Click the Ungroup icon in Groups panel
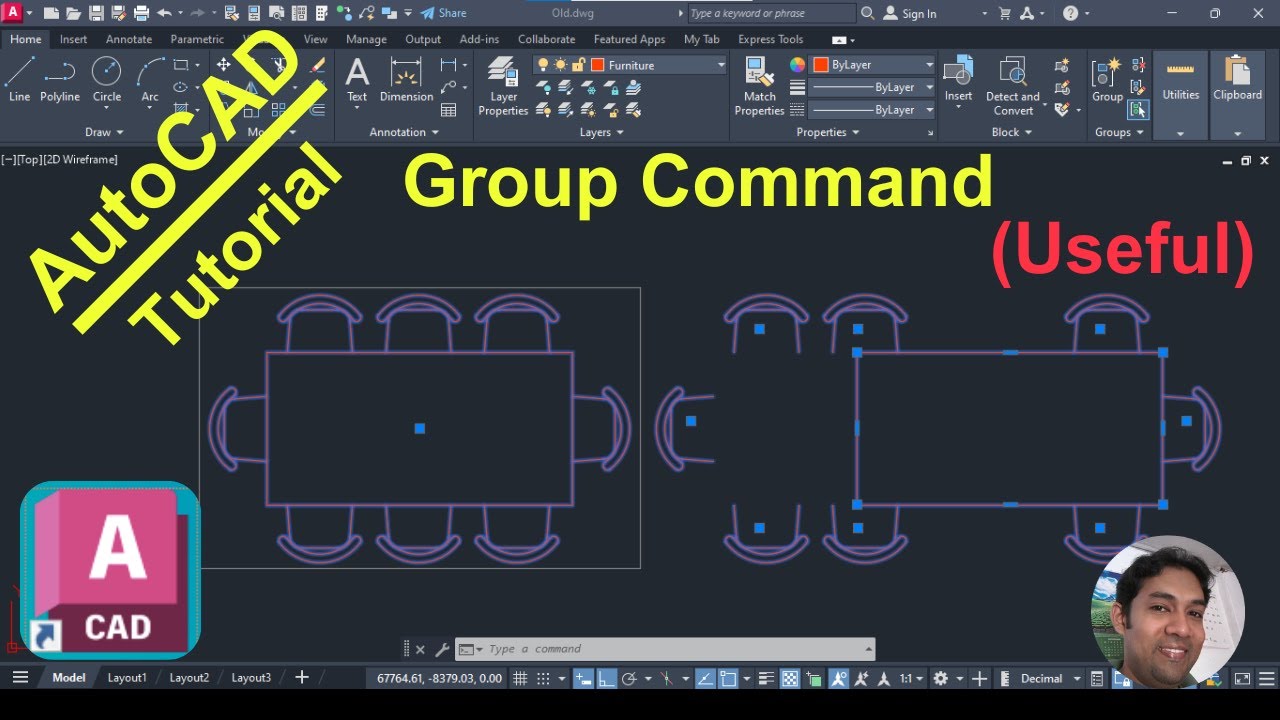The height and width of the screenshot is (720, 1280). tap(1138, 65)
